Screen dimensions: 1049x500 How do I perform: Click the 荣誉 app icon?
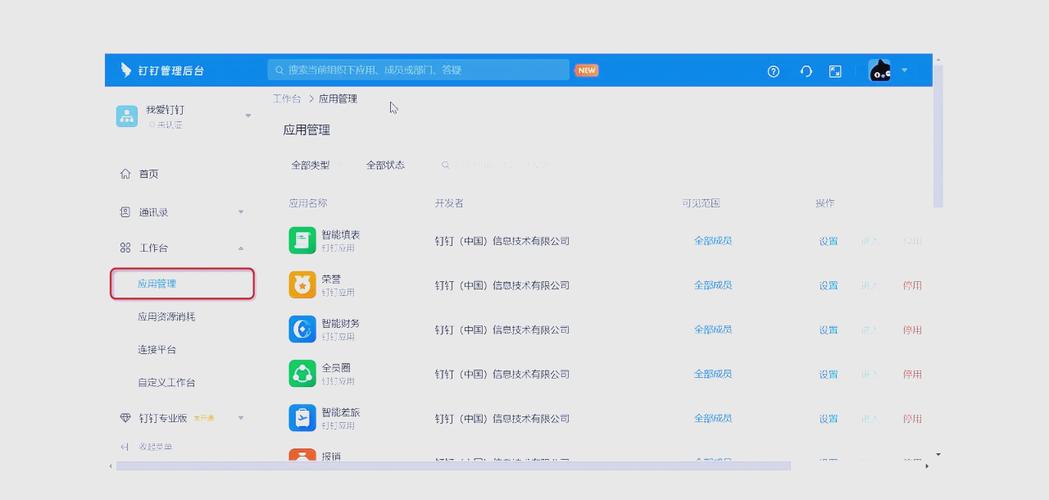(x=302, y=284)
